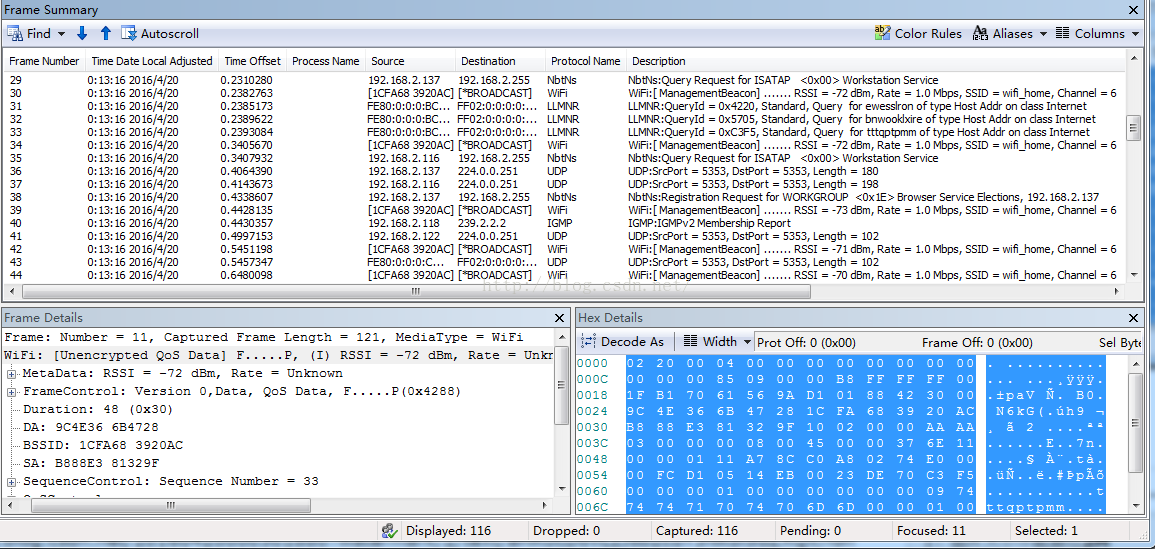The height and width of the screenshot is (549, 1155).
Task: Sort by Source column header
Action: (410, 61)
